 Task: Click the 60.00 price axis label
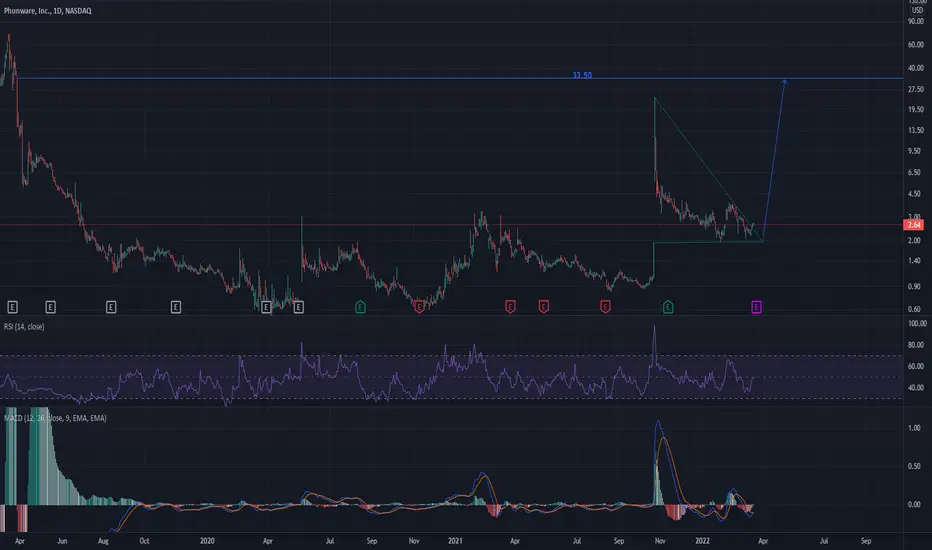915,45
